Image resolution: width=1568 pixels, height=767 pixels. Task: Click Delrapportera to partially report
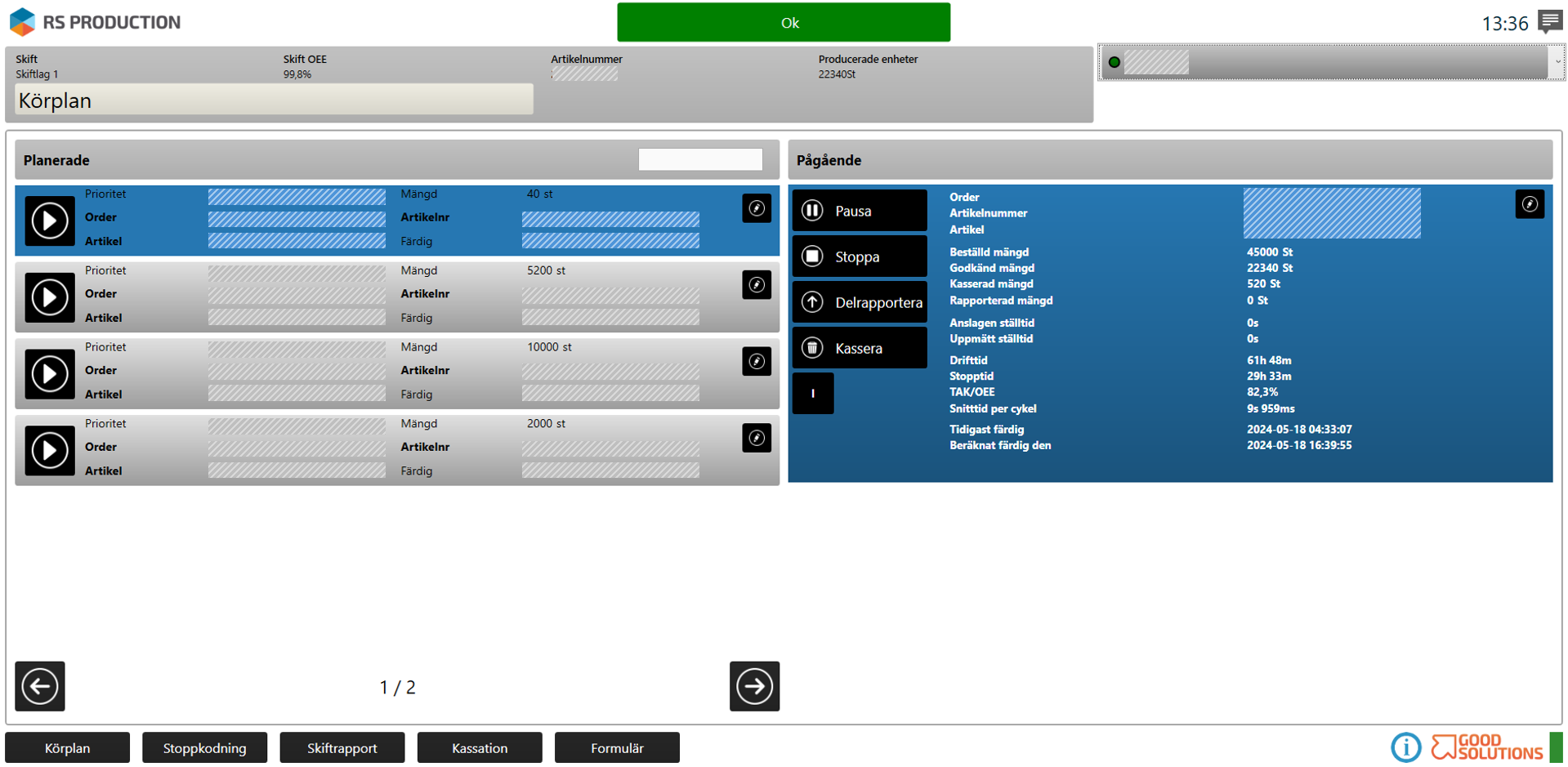859,302
